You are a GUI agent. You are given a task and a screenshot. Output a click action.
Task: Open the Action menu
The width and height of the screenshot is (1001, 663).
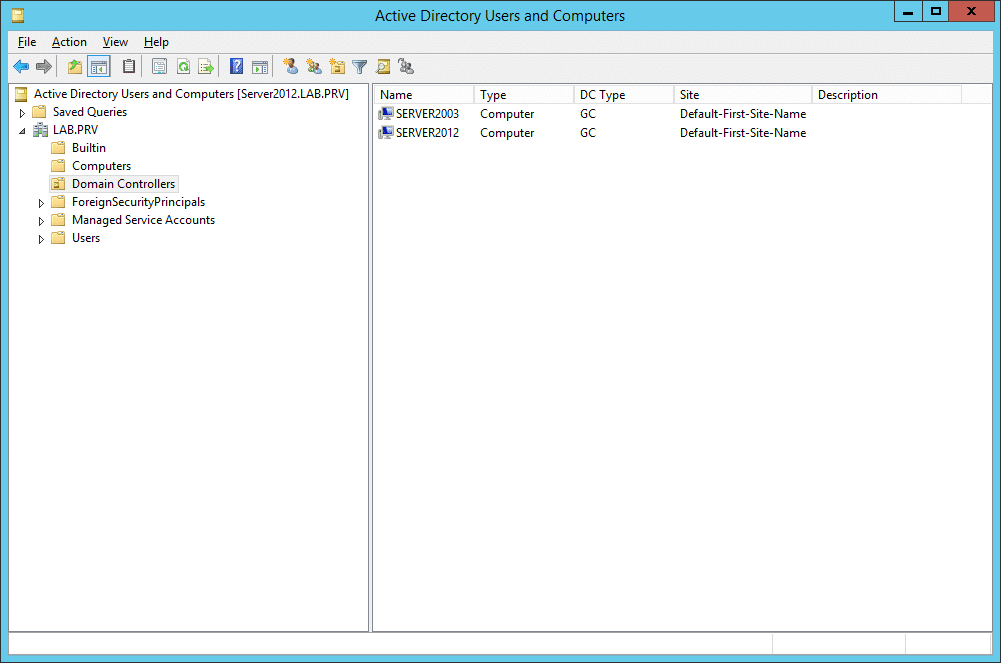pyautogui.click(x=69, y=42)
